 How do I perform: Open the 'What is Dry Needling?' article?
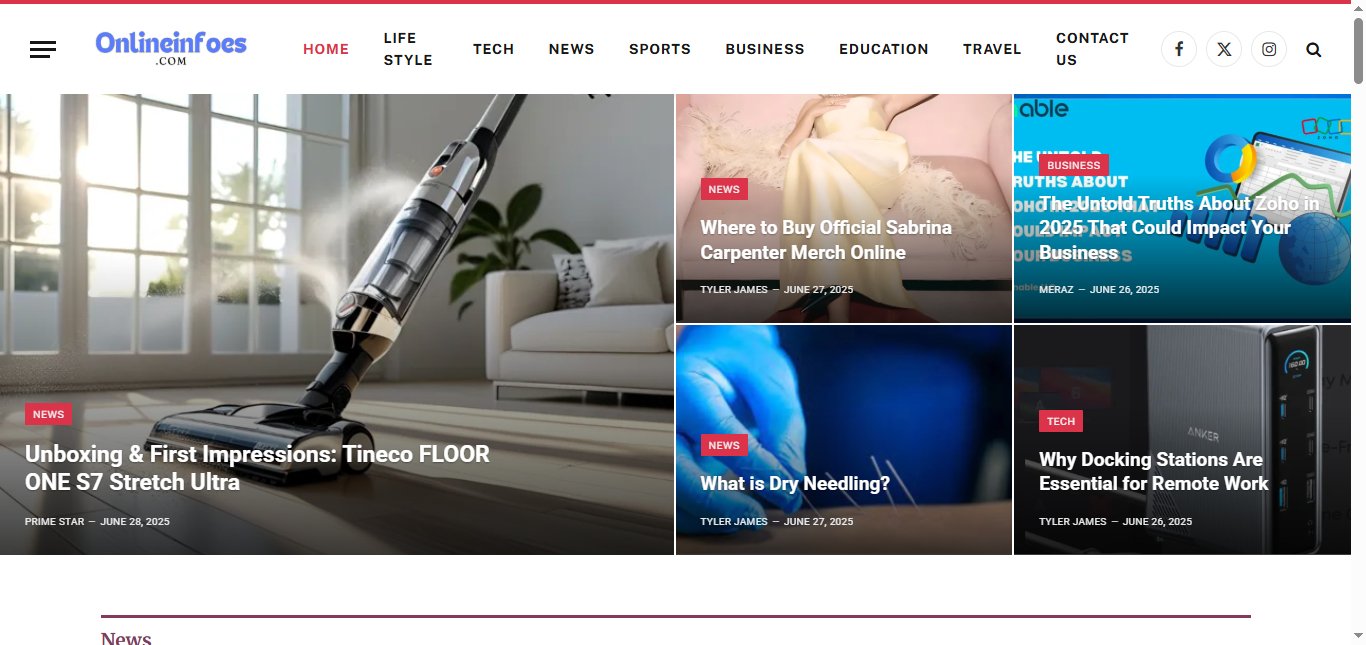(x=795, y=484)
